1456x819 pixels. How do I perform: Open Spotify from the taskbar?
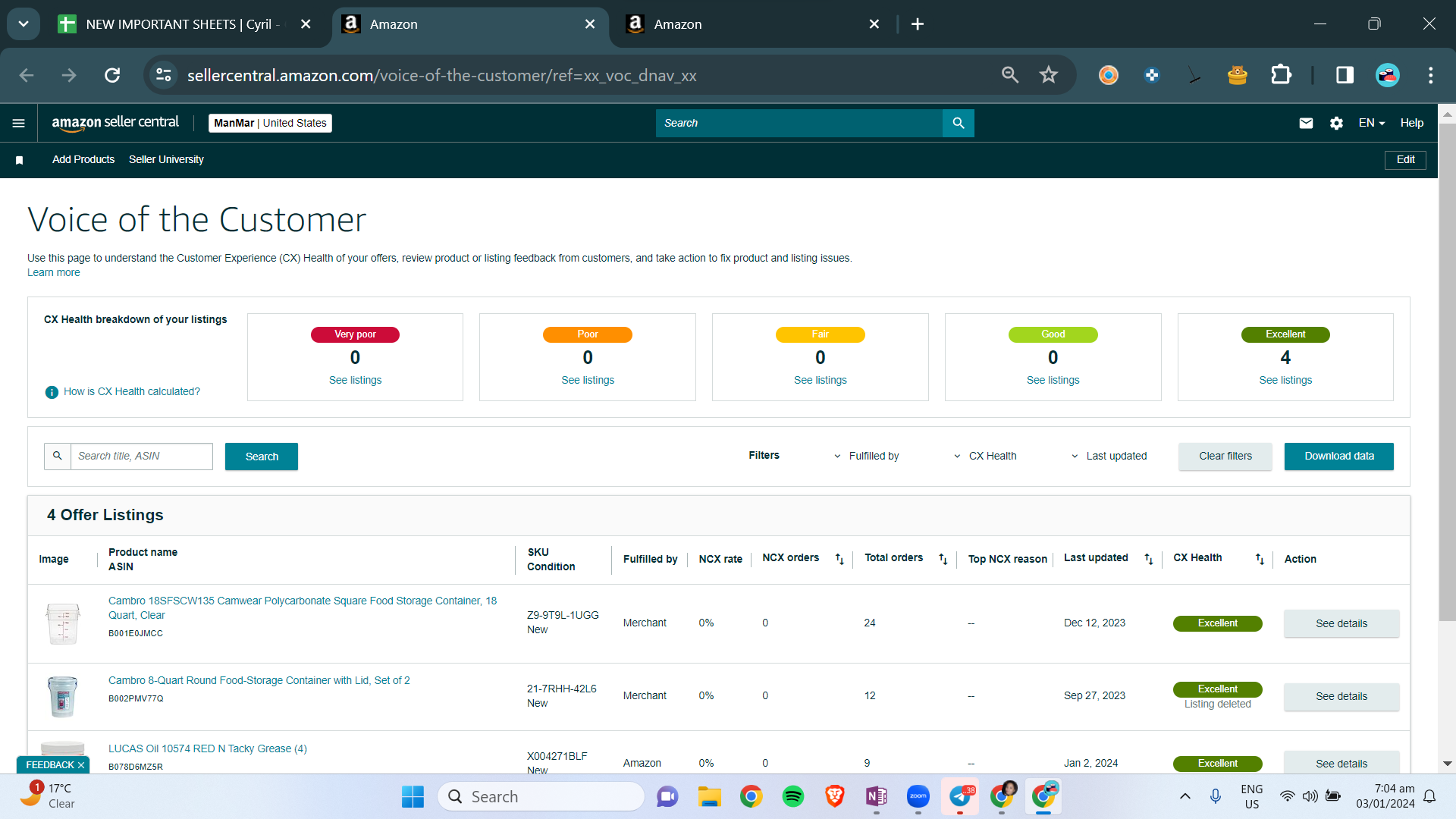793,796
